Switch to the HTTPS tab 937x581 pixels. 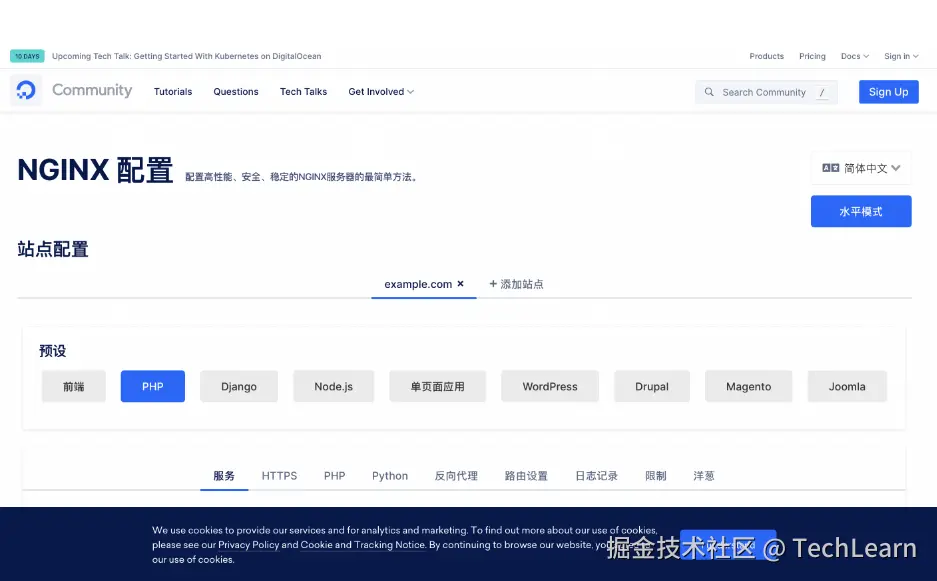pyautogui.click(x=279, y=476)
